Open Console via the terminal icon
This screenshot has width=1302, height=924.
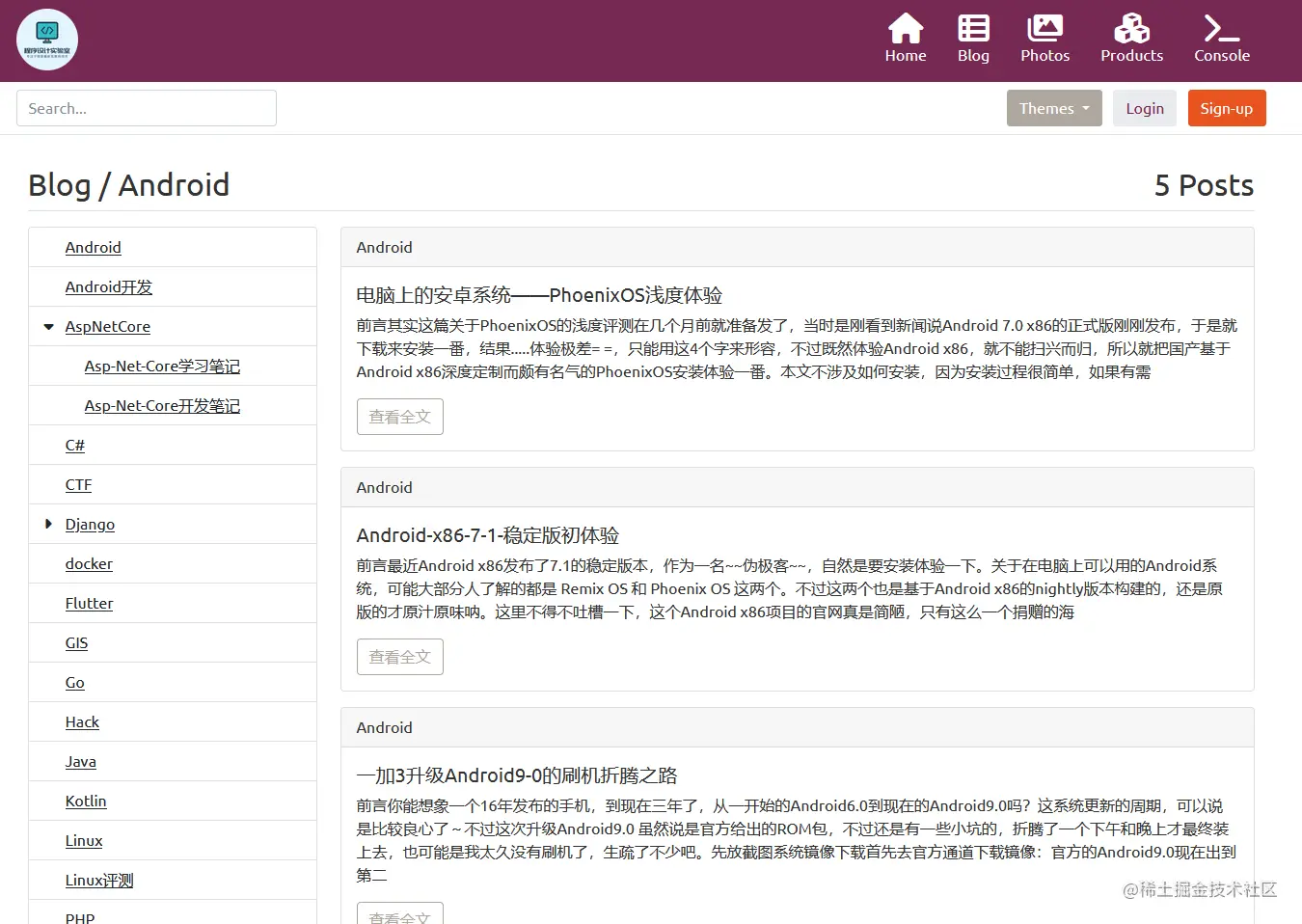(x=1221, y=29)
